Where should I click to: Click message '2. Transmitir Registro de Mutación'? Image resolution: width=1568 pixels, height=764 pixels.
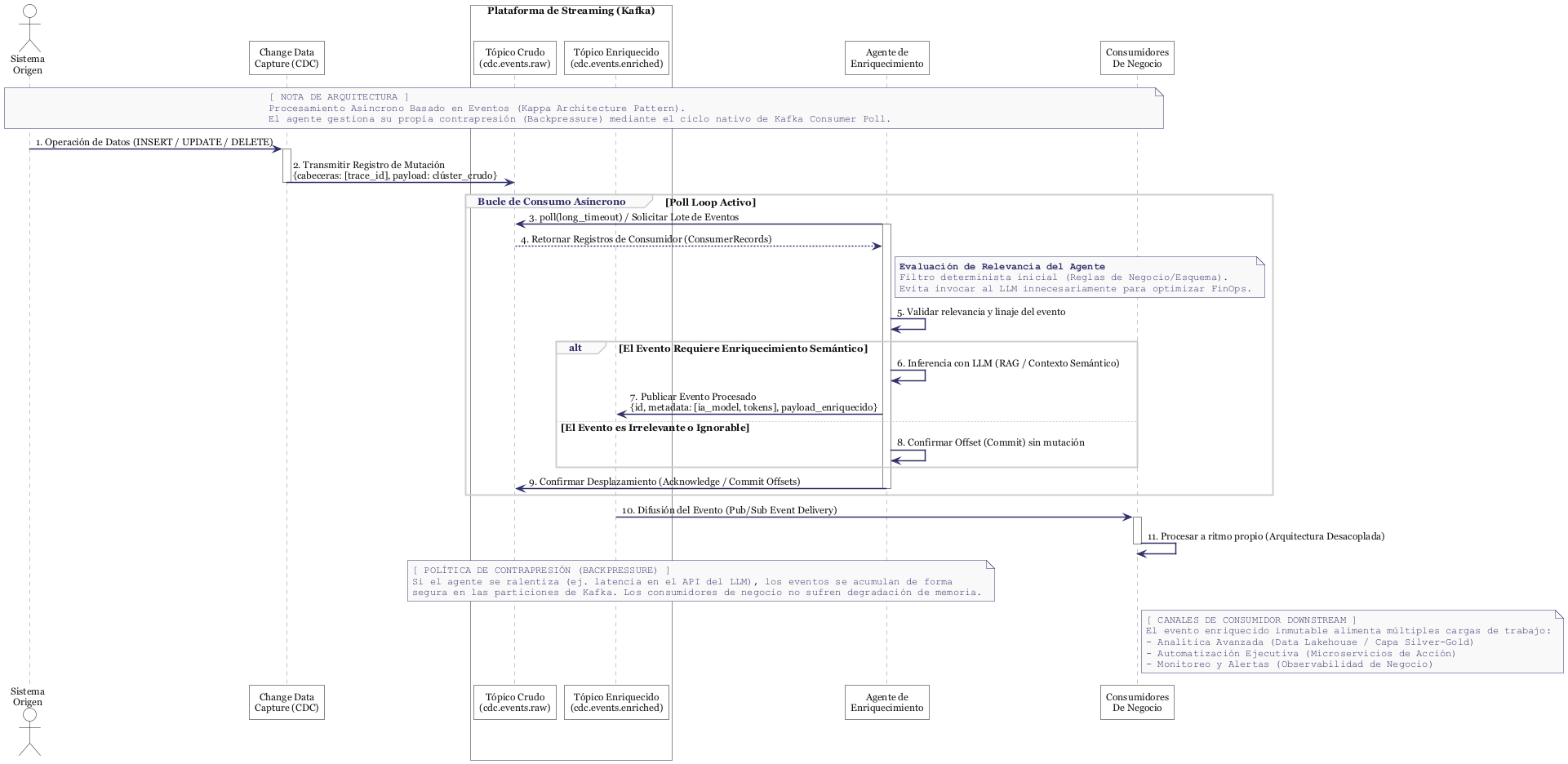pyautogui.click(x=369, y=165)
